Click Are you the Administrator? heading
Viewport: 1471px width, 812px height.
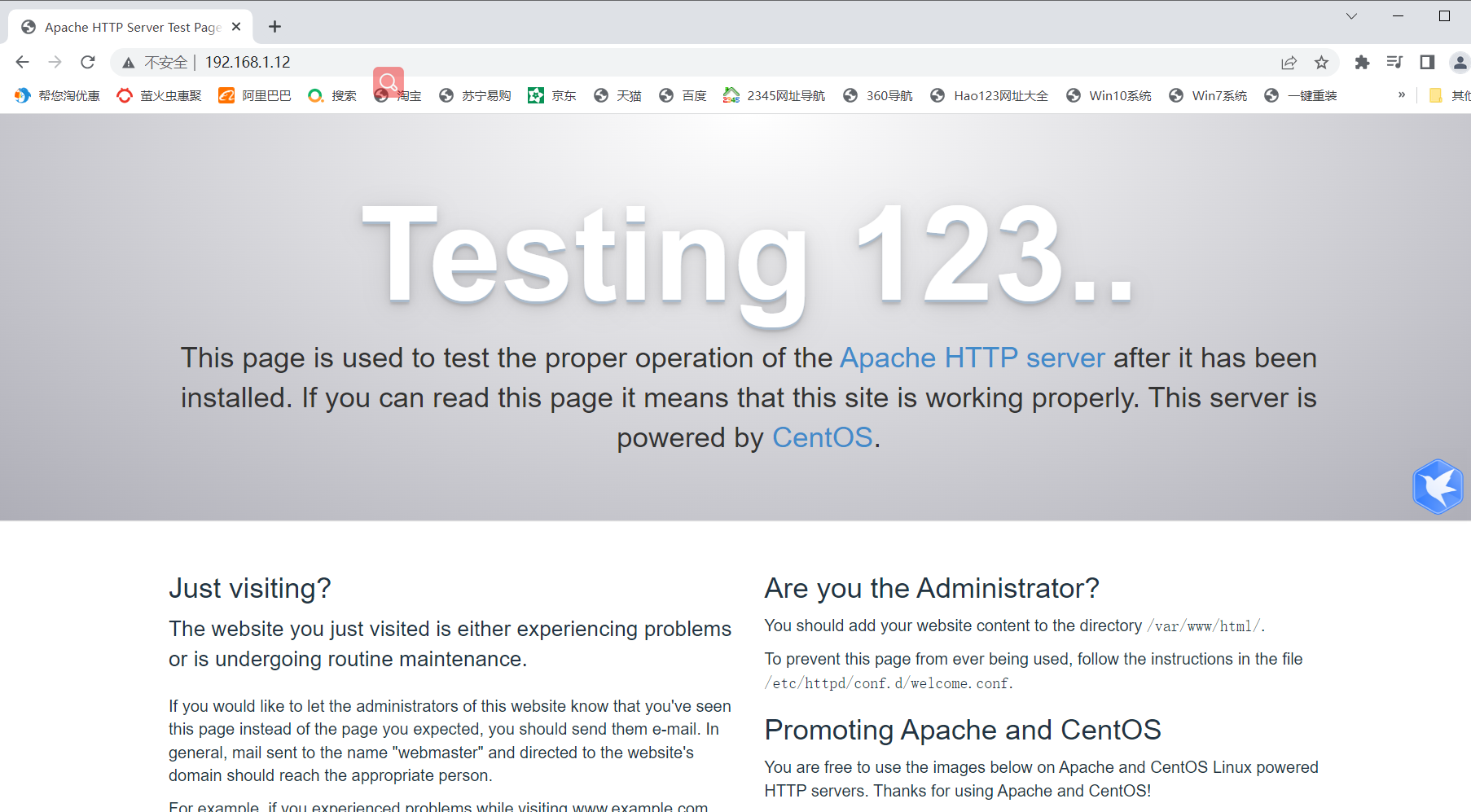(x=932, y=588)
